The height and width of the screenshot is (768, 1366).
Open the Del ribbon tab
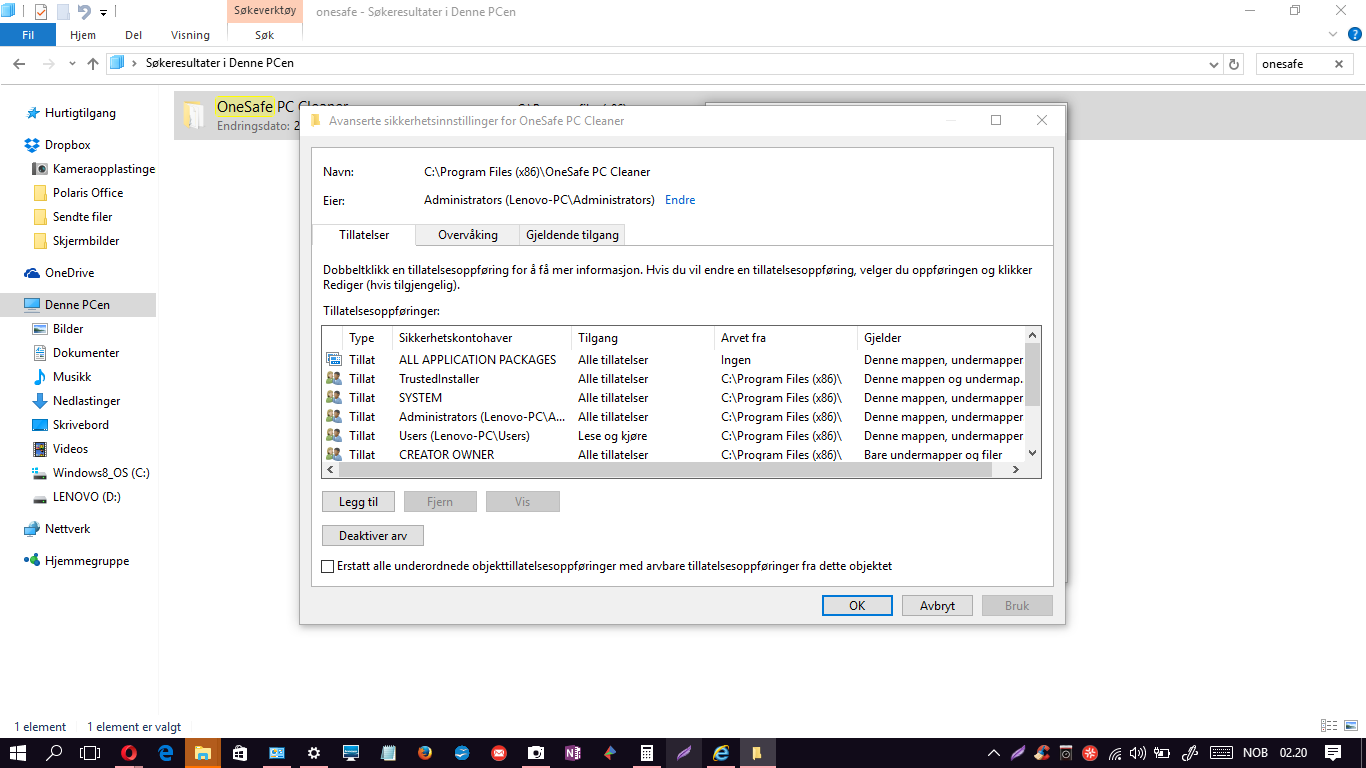[x=133, y=35]
